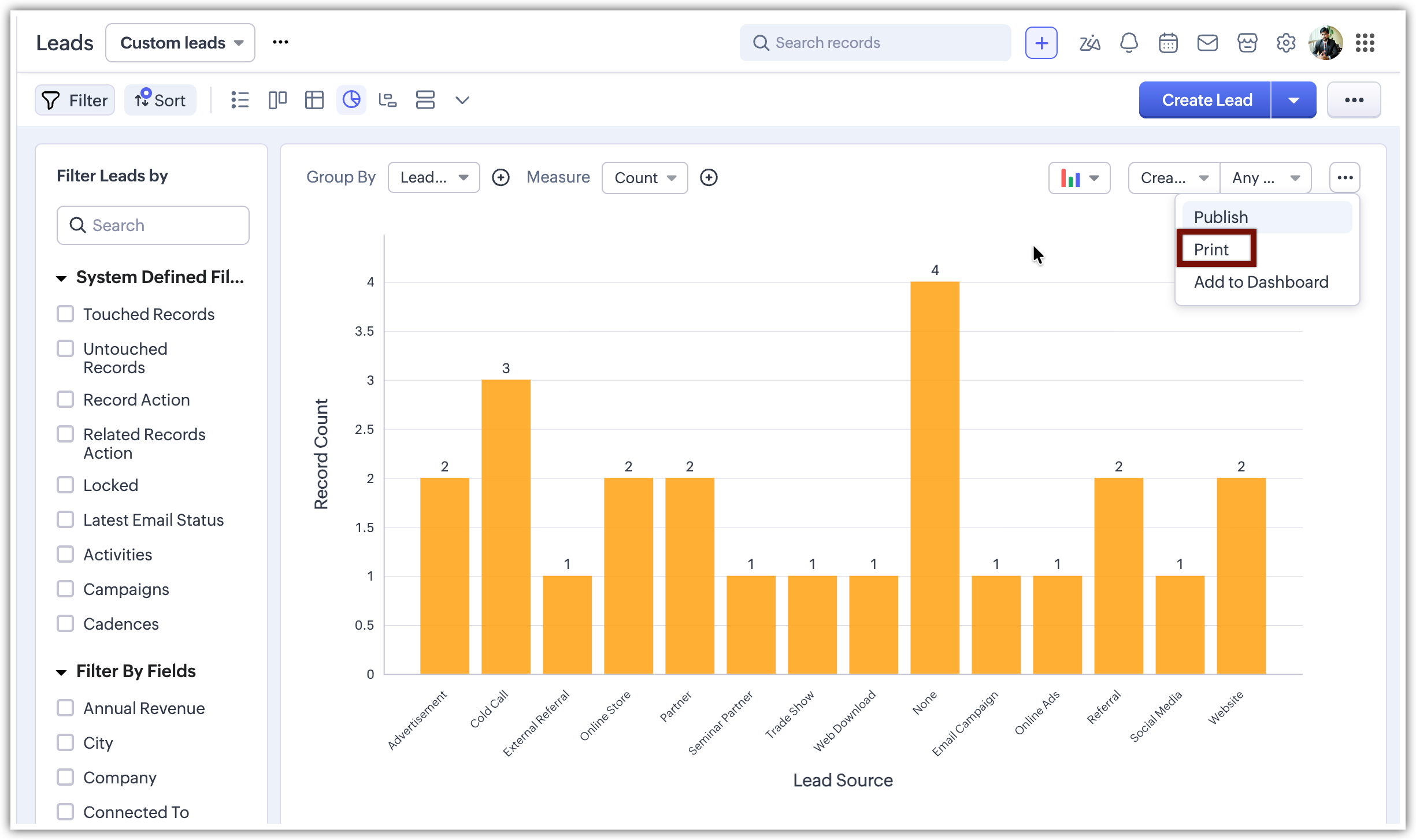Select the chart view icon

(x=351, y=100)
